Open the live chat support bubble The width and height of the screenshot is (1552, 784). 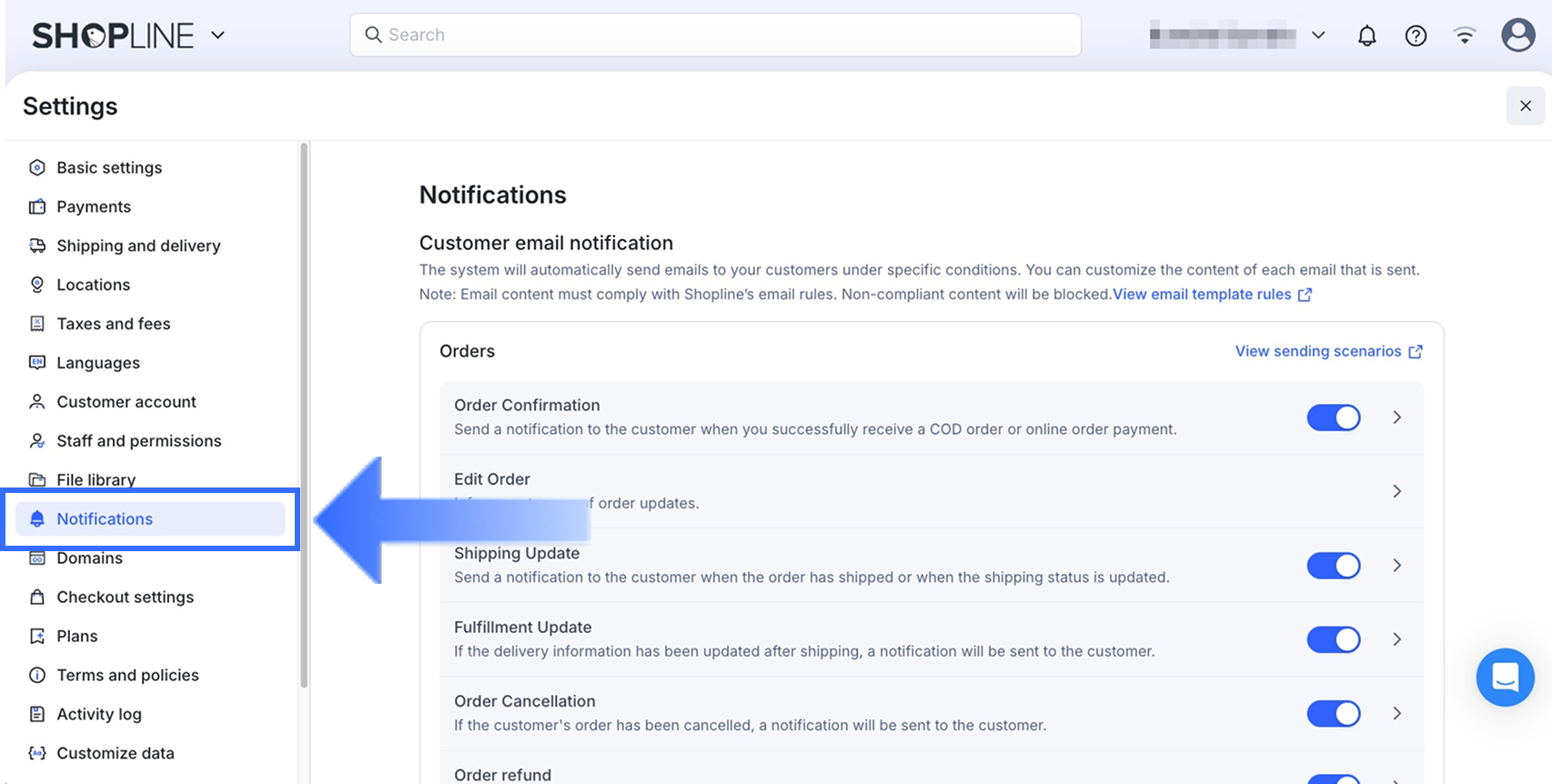click(1505, 678)
